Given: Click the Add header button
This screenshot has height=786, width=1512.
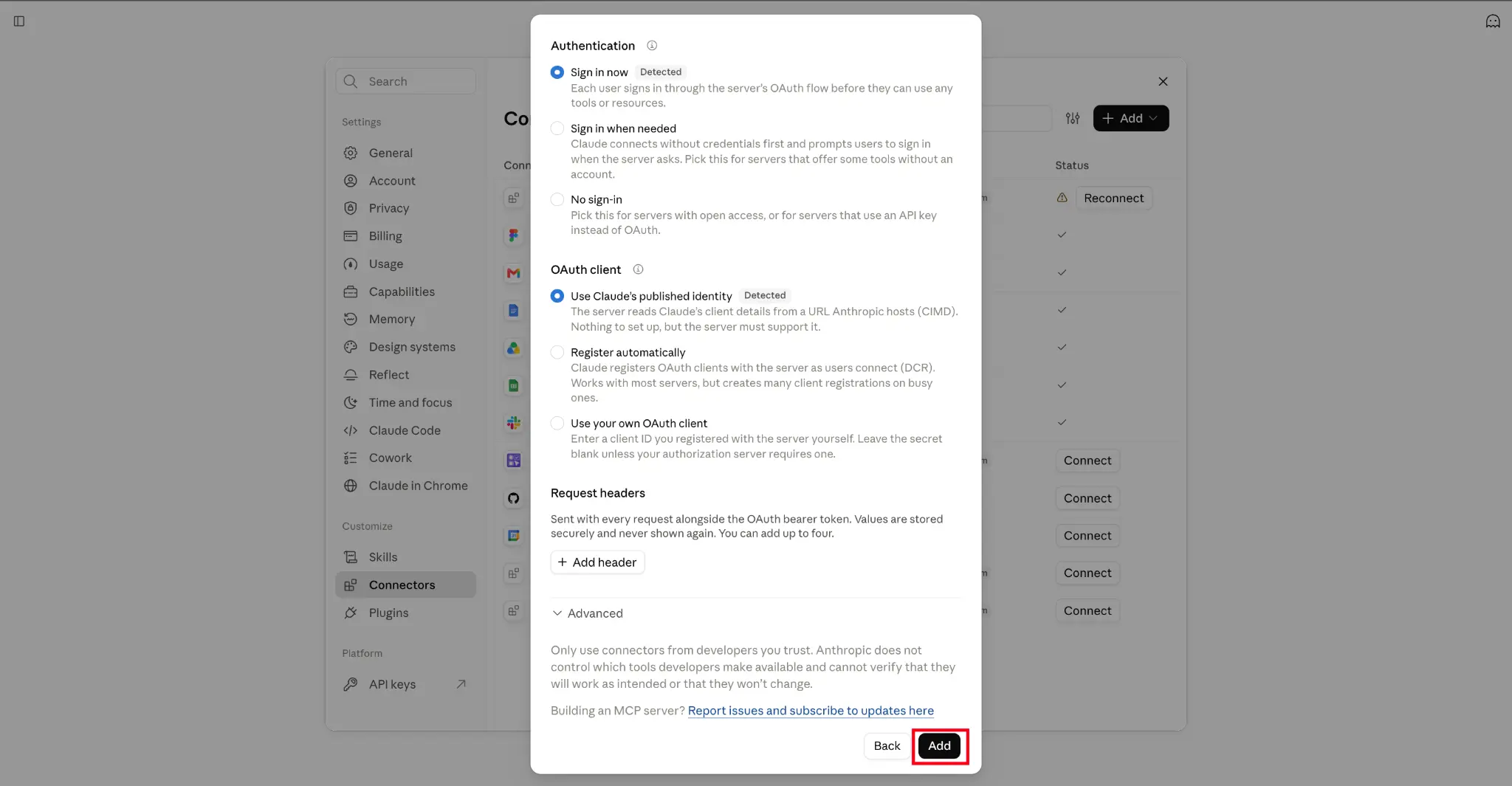Looking at the screenshot, I should (597, 562).
